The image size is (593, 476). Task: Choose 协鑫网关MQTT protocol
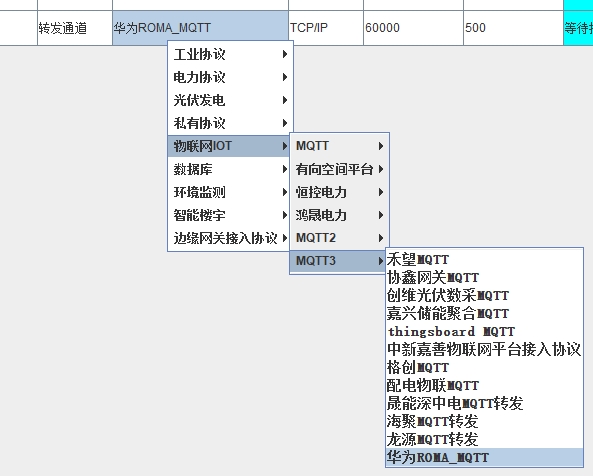coord(484,278)
